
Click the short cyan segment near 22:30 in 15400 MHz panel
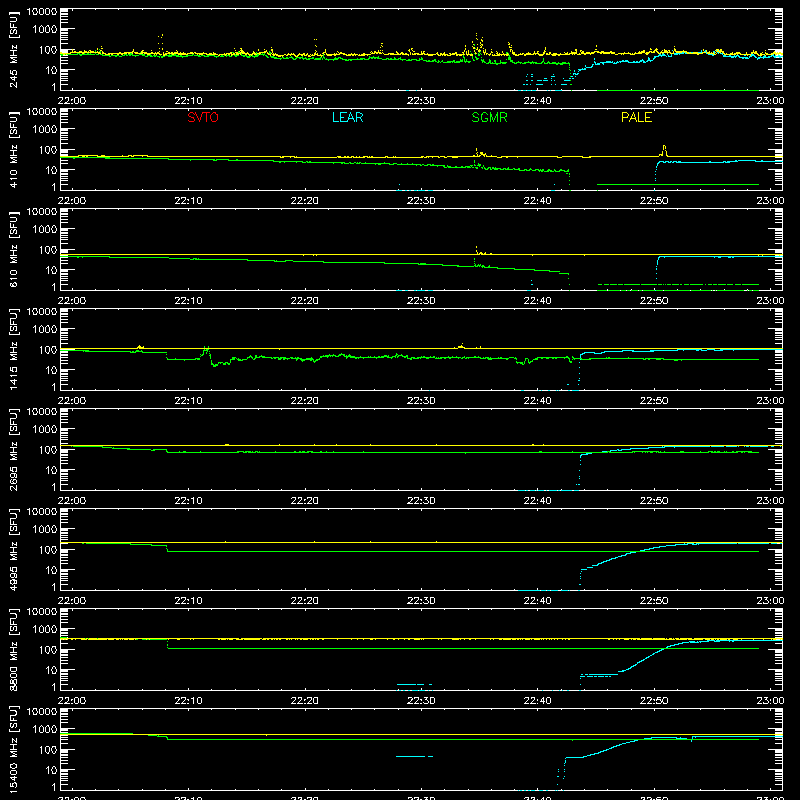414,756
